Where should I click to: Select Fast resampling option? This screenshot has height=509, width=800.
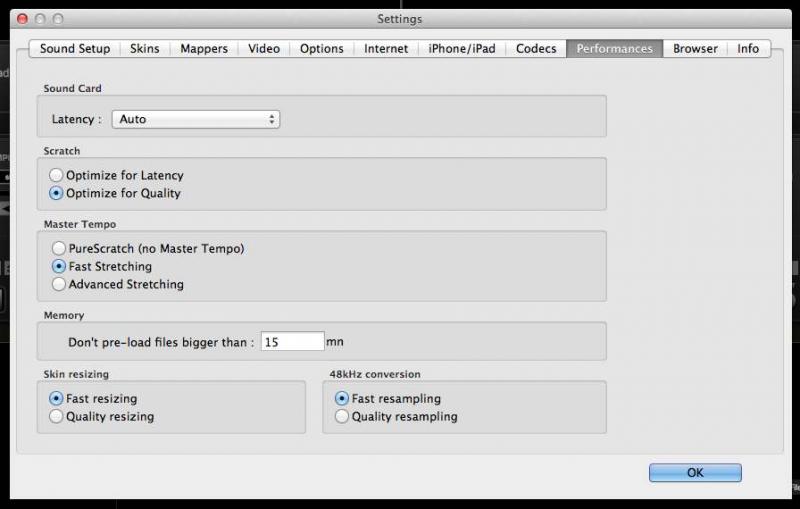(x=343, y=399)
